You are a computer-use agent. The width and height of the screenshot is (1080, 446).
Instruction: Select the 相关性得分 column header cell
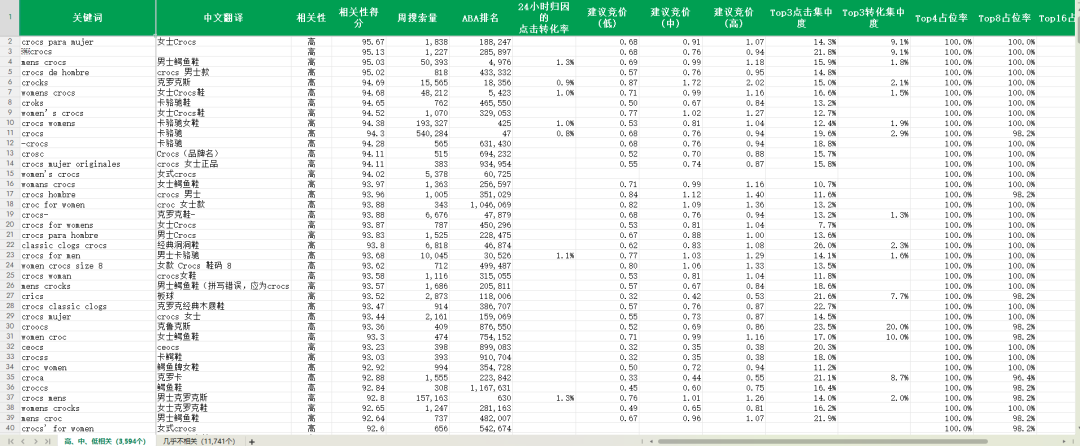point(358,19)
